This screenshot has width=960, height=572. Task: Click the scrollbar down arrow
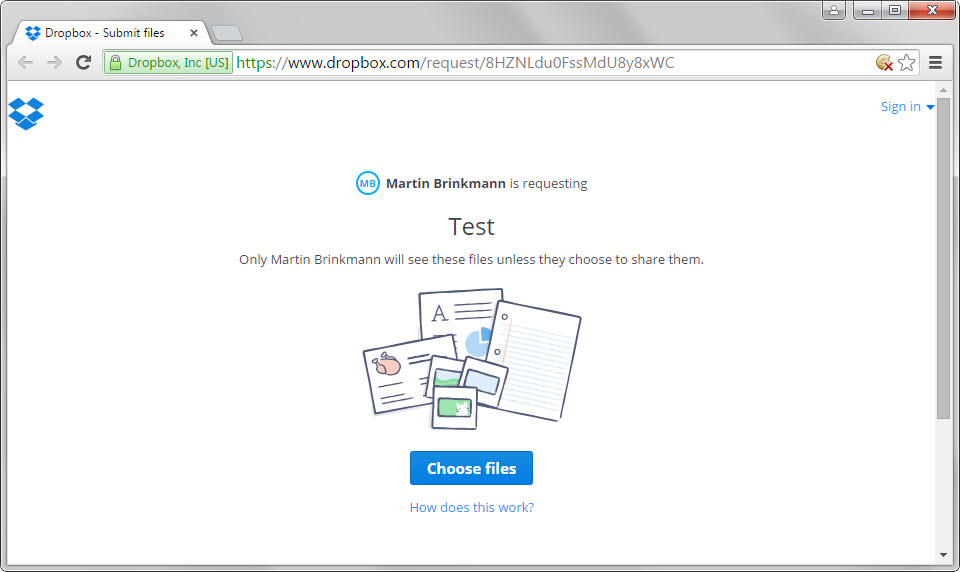point(943,555)
